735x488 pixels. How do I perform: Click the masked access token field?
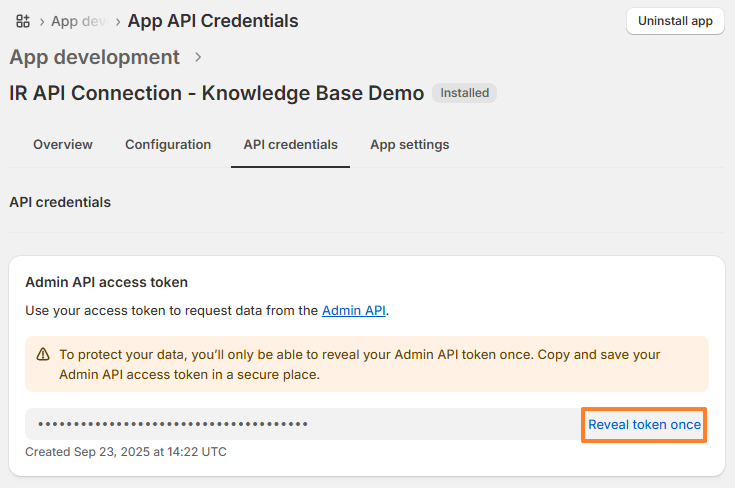300,424
